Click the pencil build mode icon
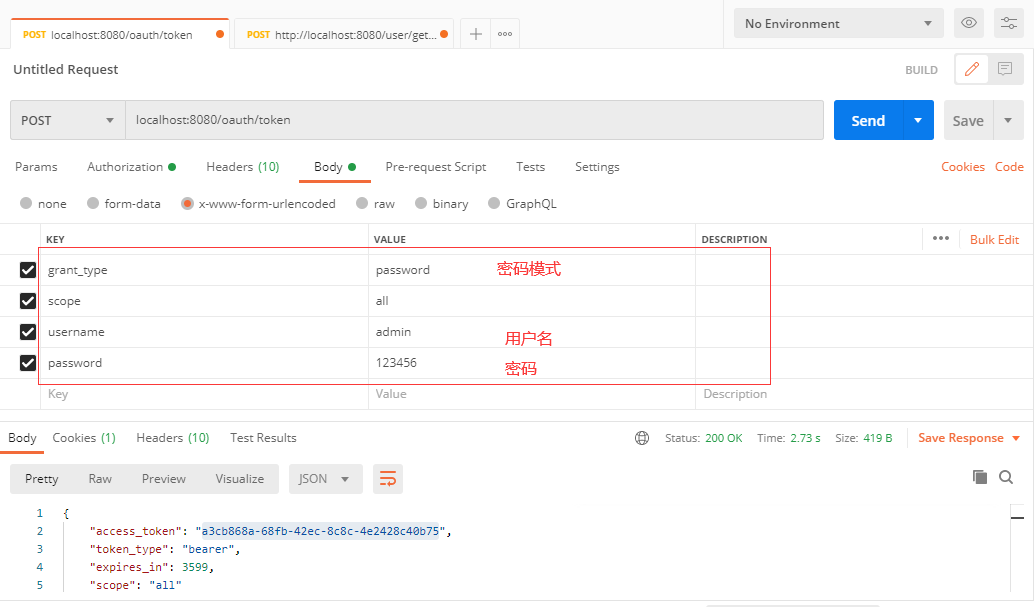 [x=971, y=69]
